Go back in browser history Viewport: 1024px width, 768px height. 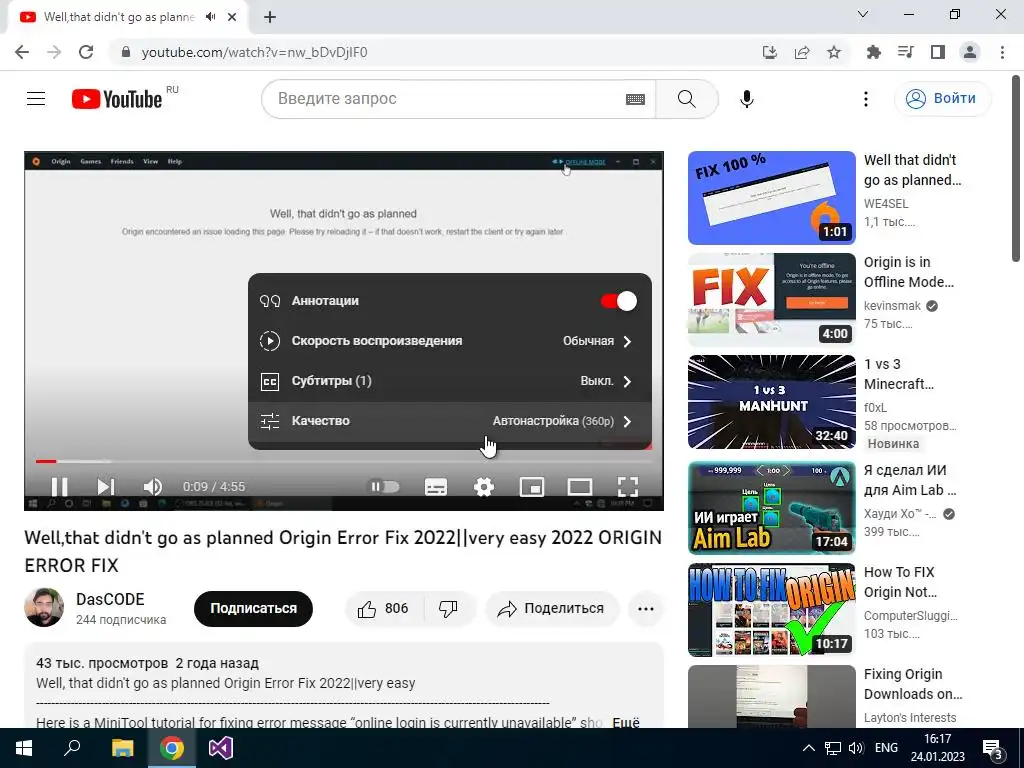pos(22,52)
